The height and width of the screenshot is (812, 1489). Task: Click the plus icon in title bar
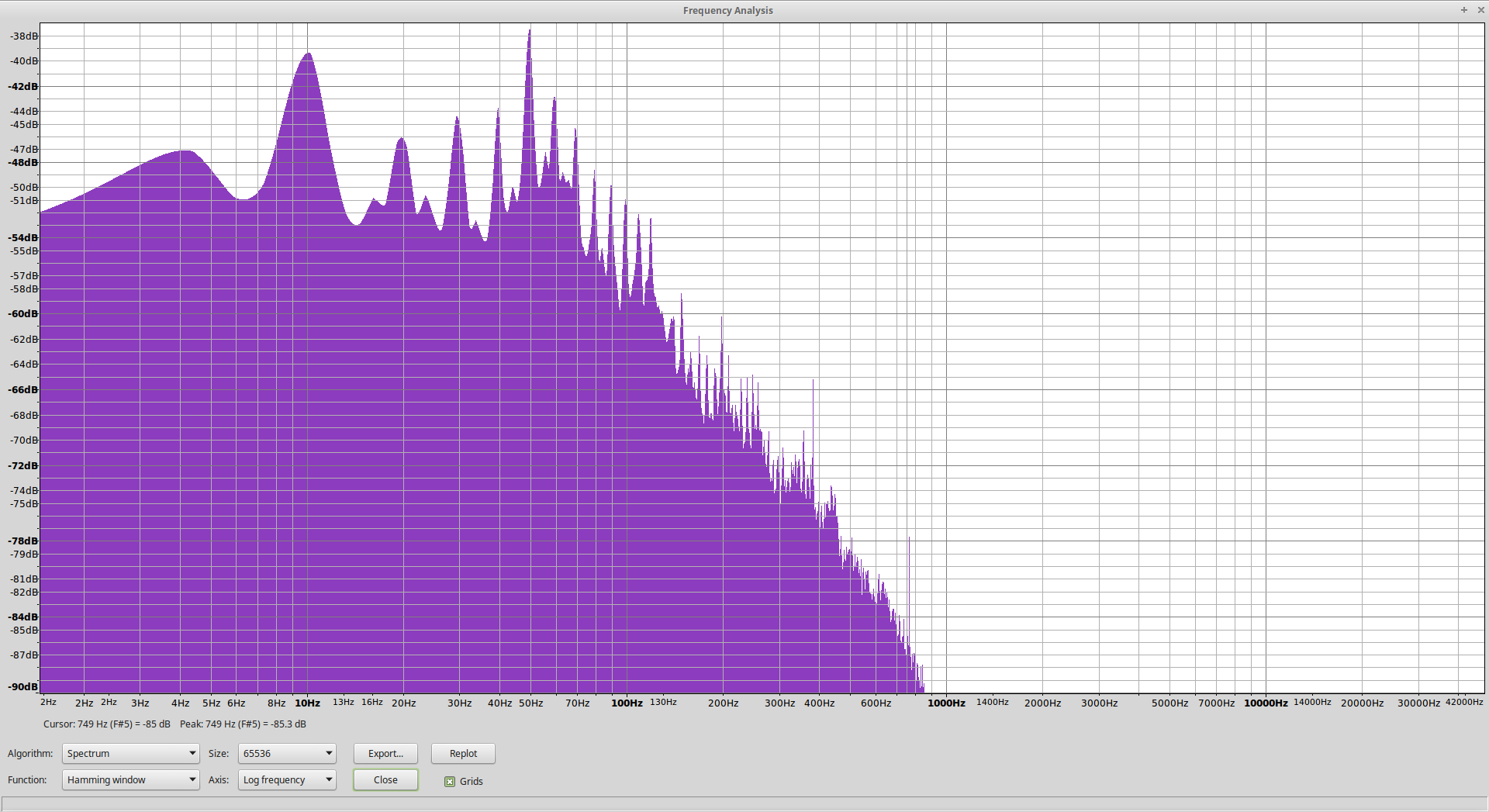point(1464,10)
